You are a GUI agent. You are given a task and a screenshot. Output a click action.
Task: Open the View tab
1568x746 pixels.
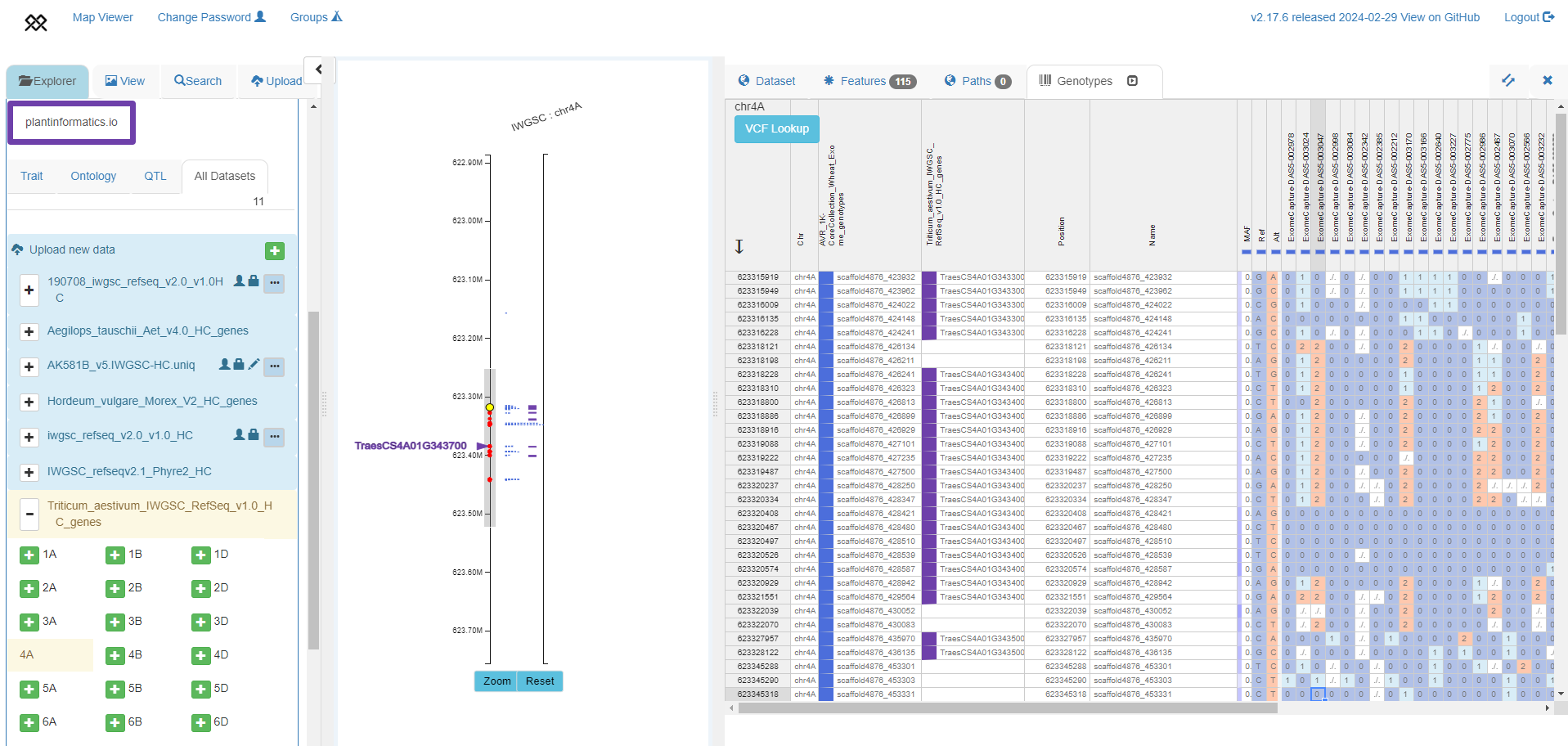click(x=125, y=81)
